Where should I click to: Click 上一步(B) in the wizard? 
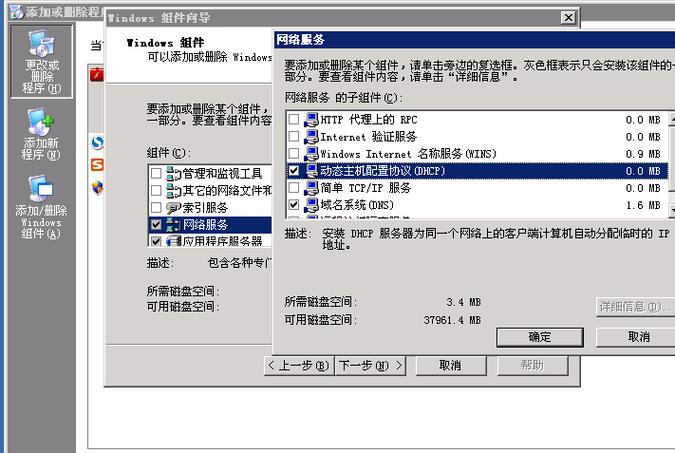(299, 366)
